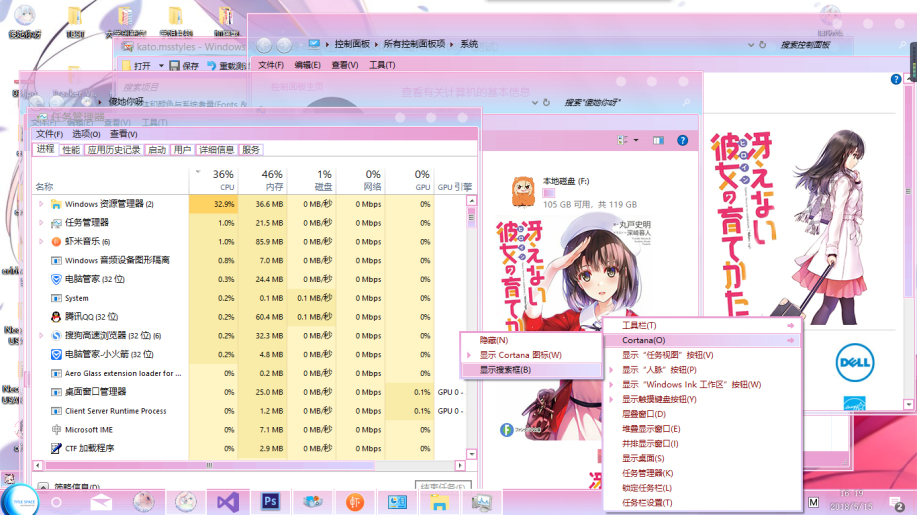Image resolution: width=917 pixels, height=515 pixels.
Task: Expand the 虾米音乐 (6) process group
Action: (41, 241)
